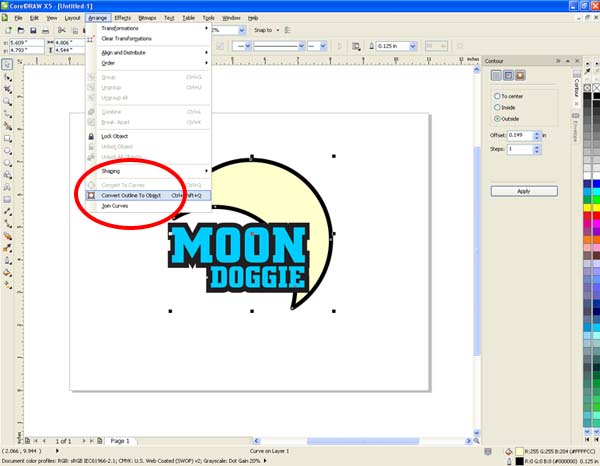This screenshot has height=466, width=600.
Task: Select the Connector tool in toolbox
Action: [x=7, y=224]
